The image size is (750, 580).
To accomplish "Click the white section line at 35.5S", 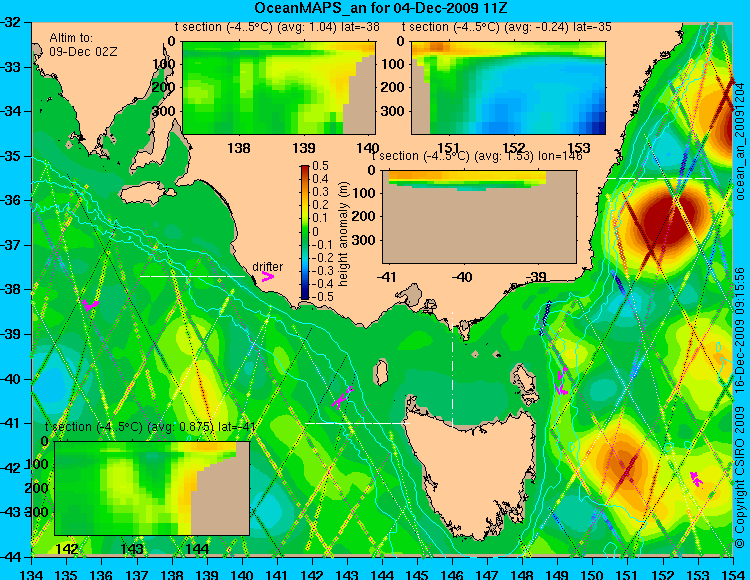I will (659, 178).
